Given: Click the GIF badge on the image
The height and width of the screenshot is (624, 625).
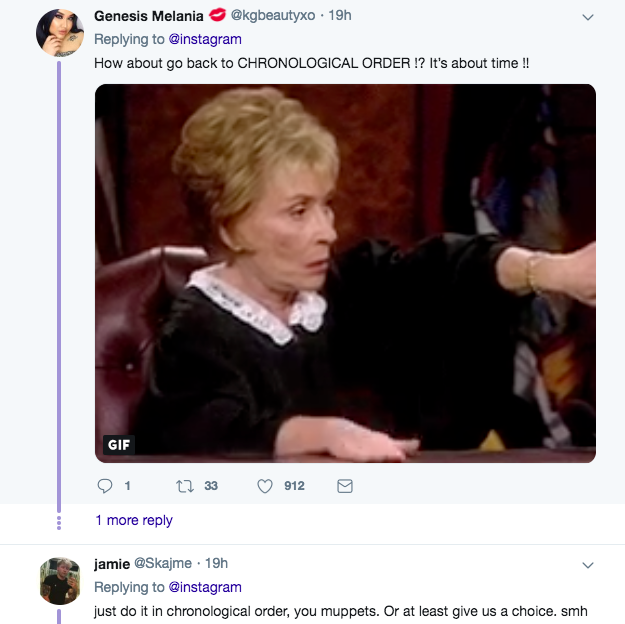Looking at the screenshot, I should tap(119, 444).
